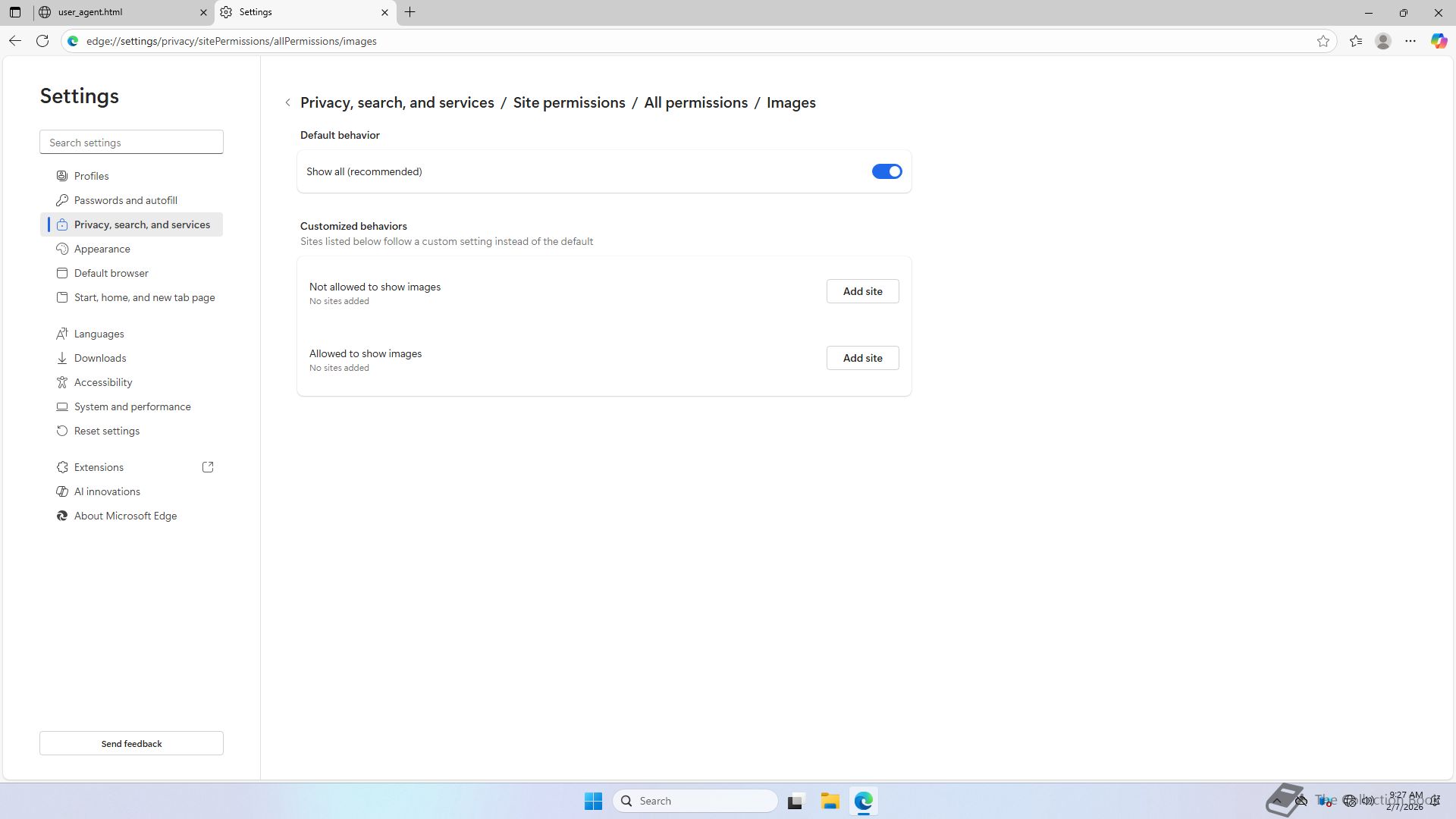1456x819 pixels.
Task: Open a new tab with plus
Action: (x=409, y=12)
